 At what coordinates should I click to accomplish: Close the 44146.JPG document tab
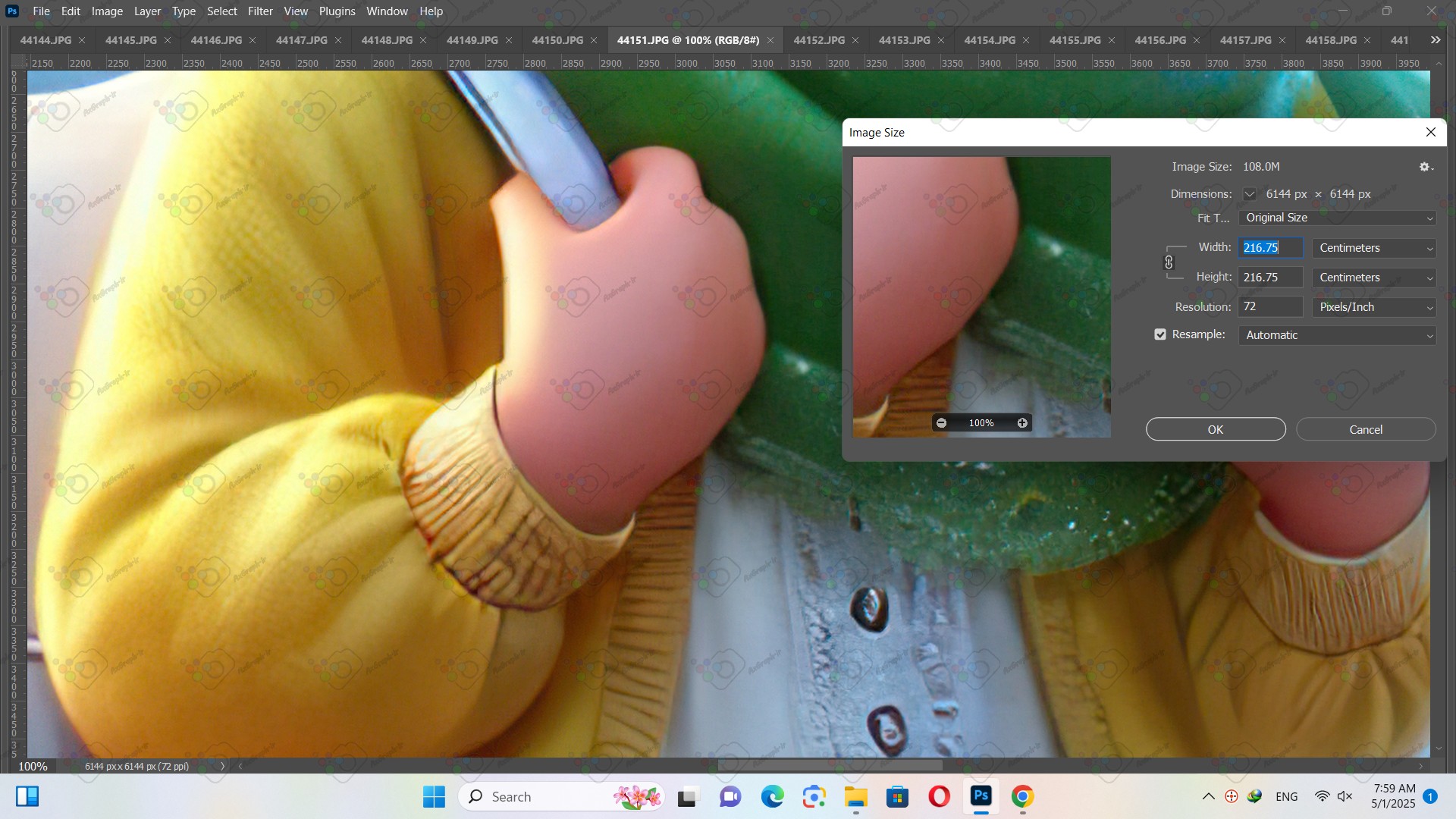pyautogui.click(x=253, y=40)
